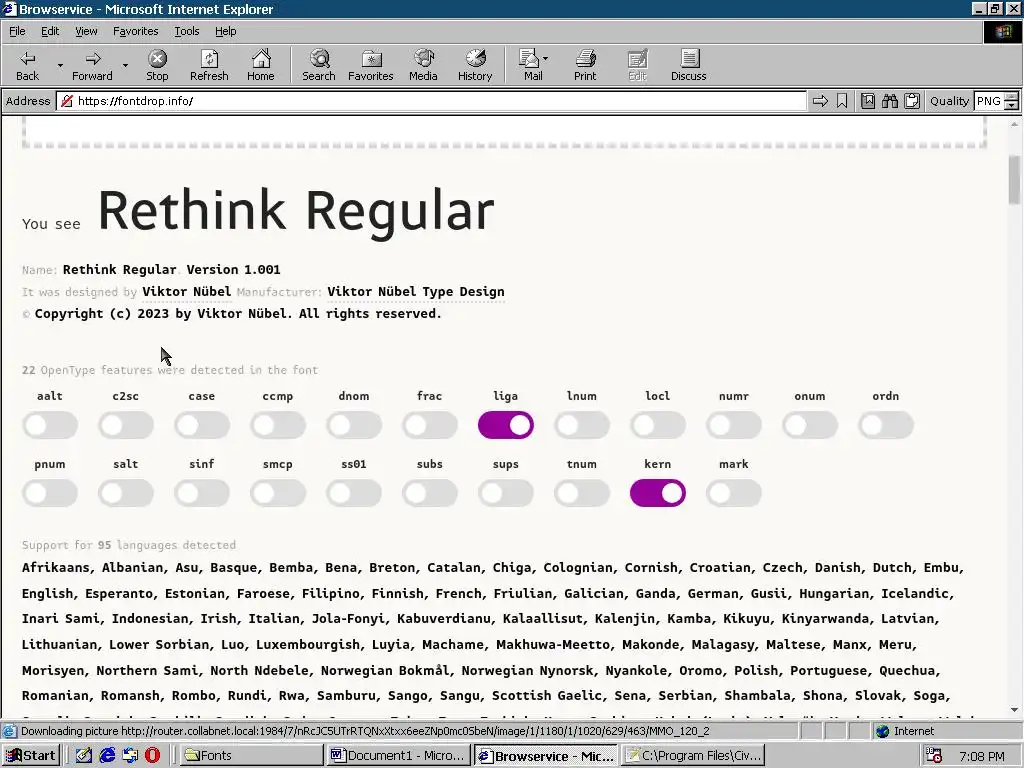Click the Browservice taskbar button
The width and height of the screenshot is (1024, 768).
coord(546,756)
